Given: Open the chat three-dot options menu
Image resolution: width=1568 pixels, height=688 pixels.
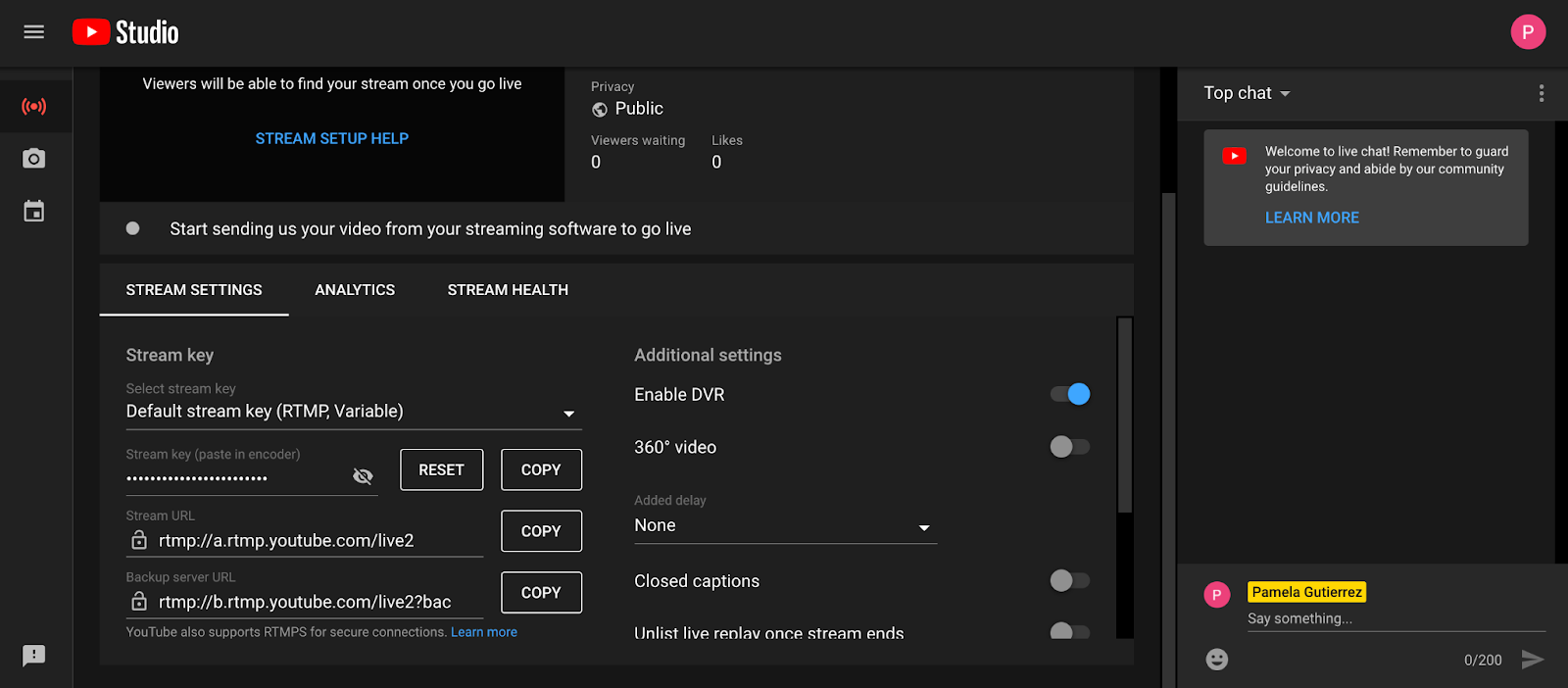Looking at the screenshot, I should 1542,93.
